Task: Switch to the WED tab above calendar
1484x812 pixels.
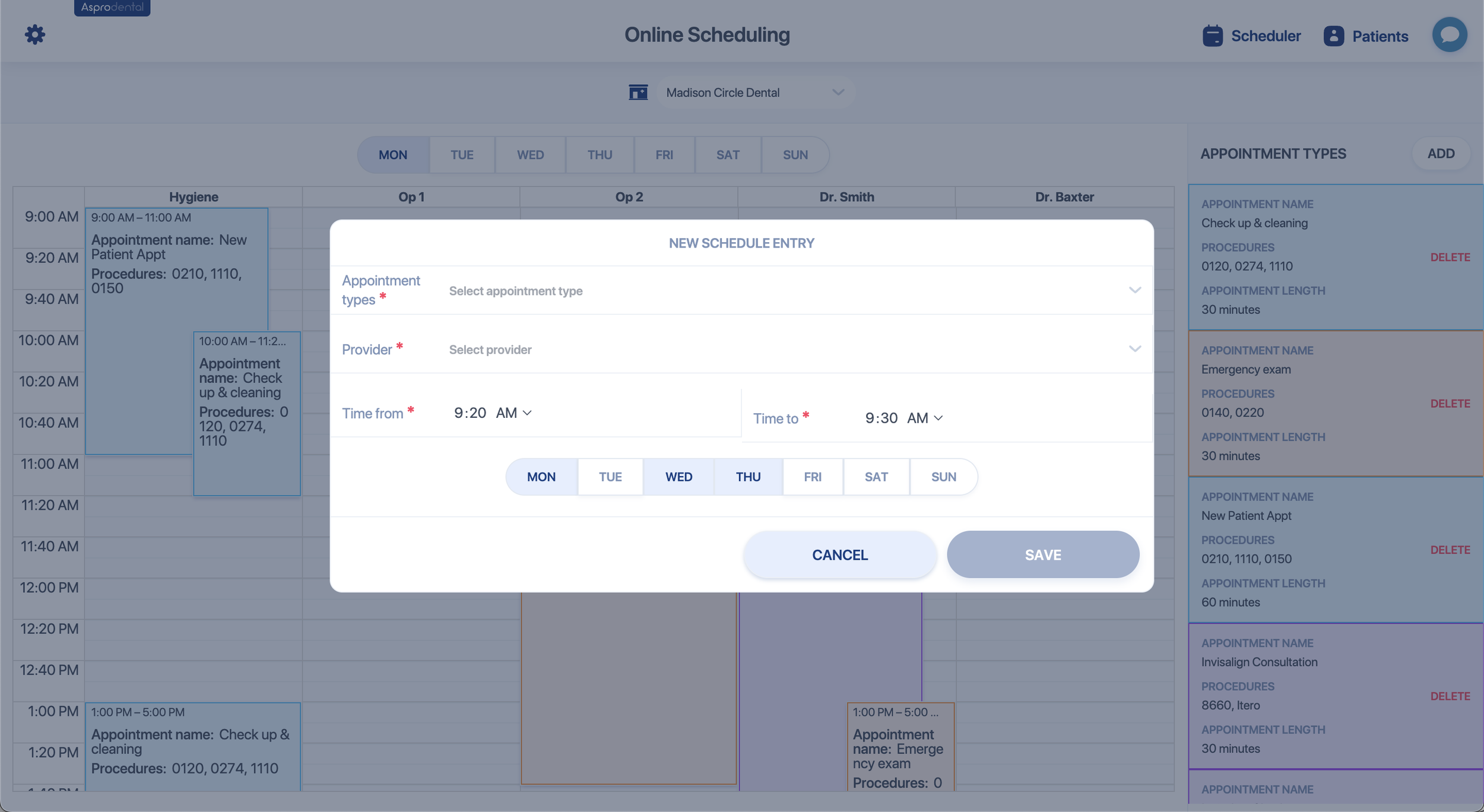Action: [x=530, y=155]
